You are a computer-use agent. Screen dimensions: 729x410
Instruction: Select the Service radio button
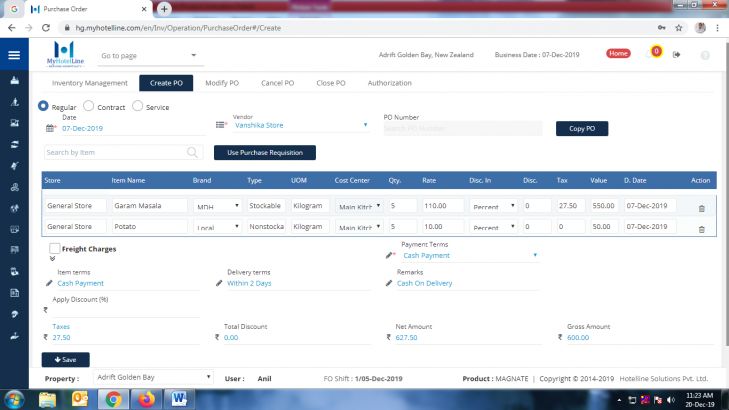click(x=138, y=106)
